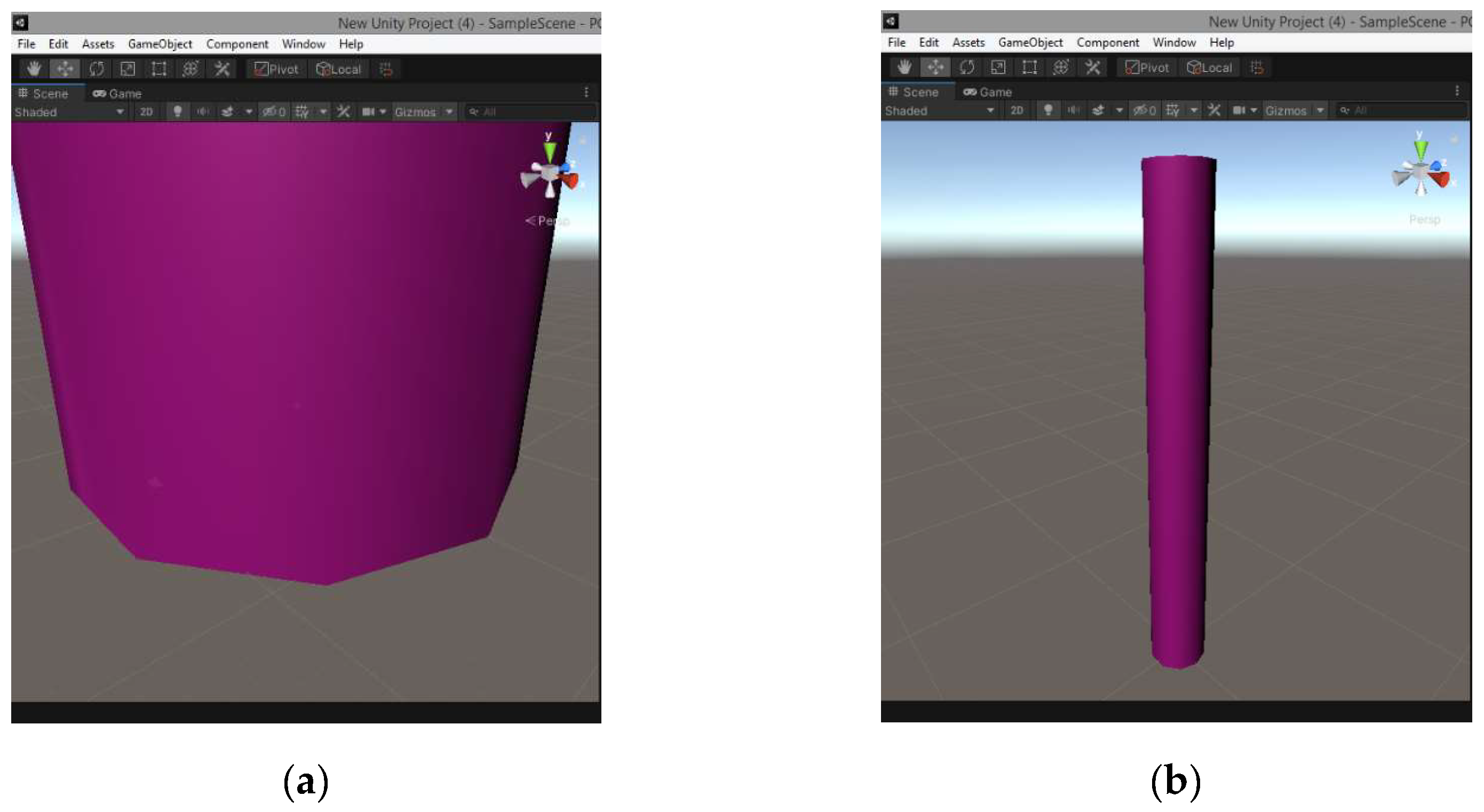Viewport: 1484px width, 812px height.
Task: Toggle scene lighting bulb in right window
Action: (x=1048, y=110)
